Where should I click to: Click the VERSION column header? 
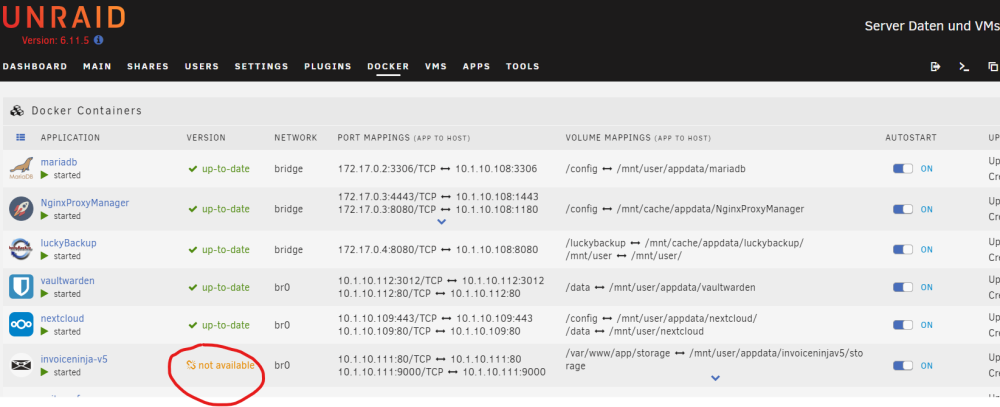[x=206, y=138]
